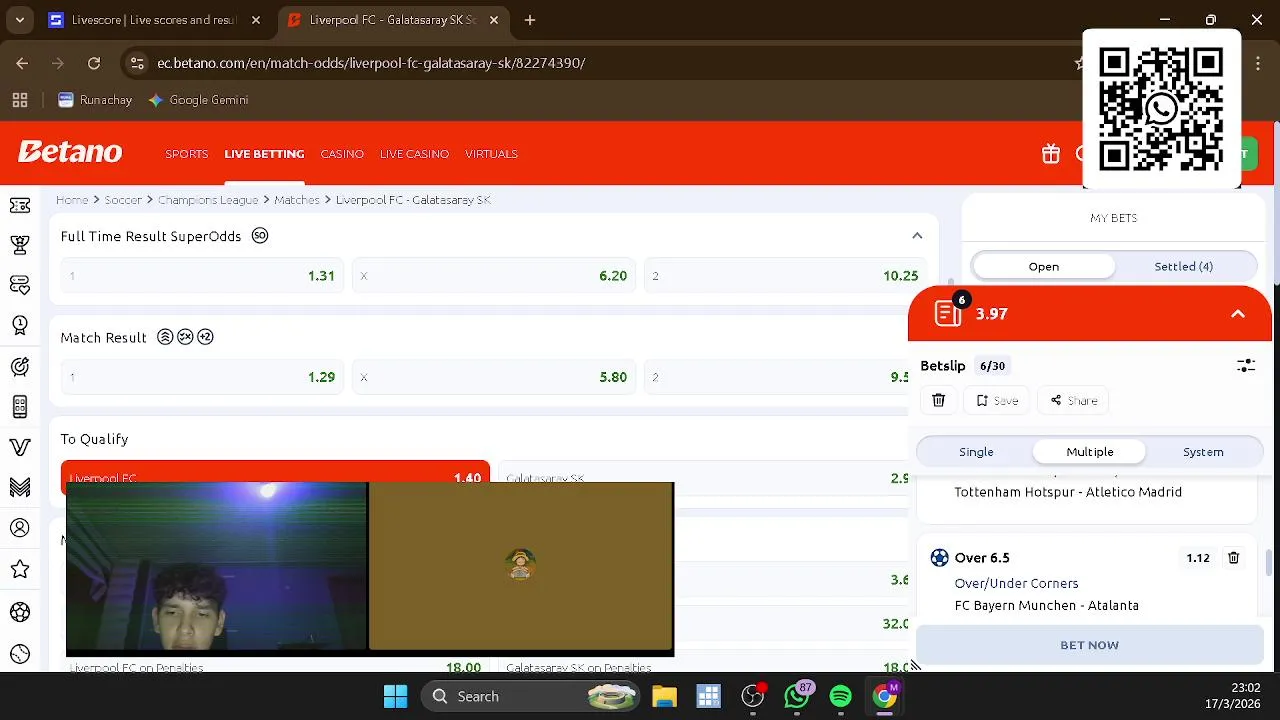Go to the Home breadcrumb

click(x=72, y=200)
